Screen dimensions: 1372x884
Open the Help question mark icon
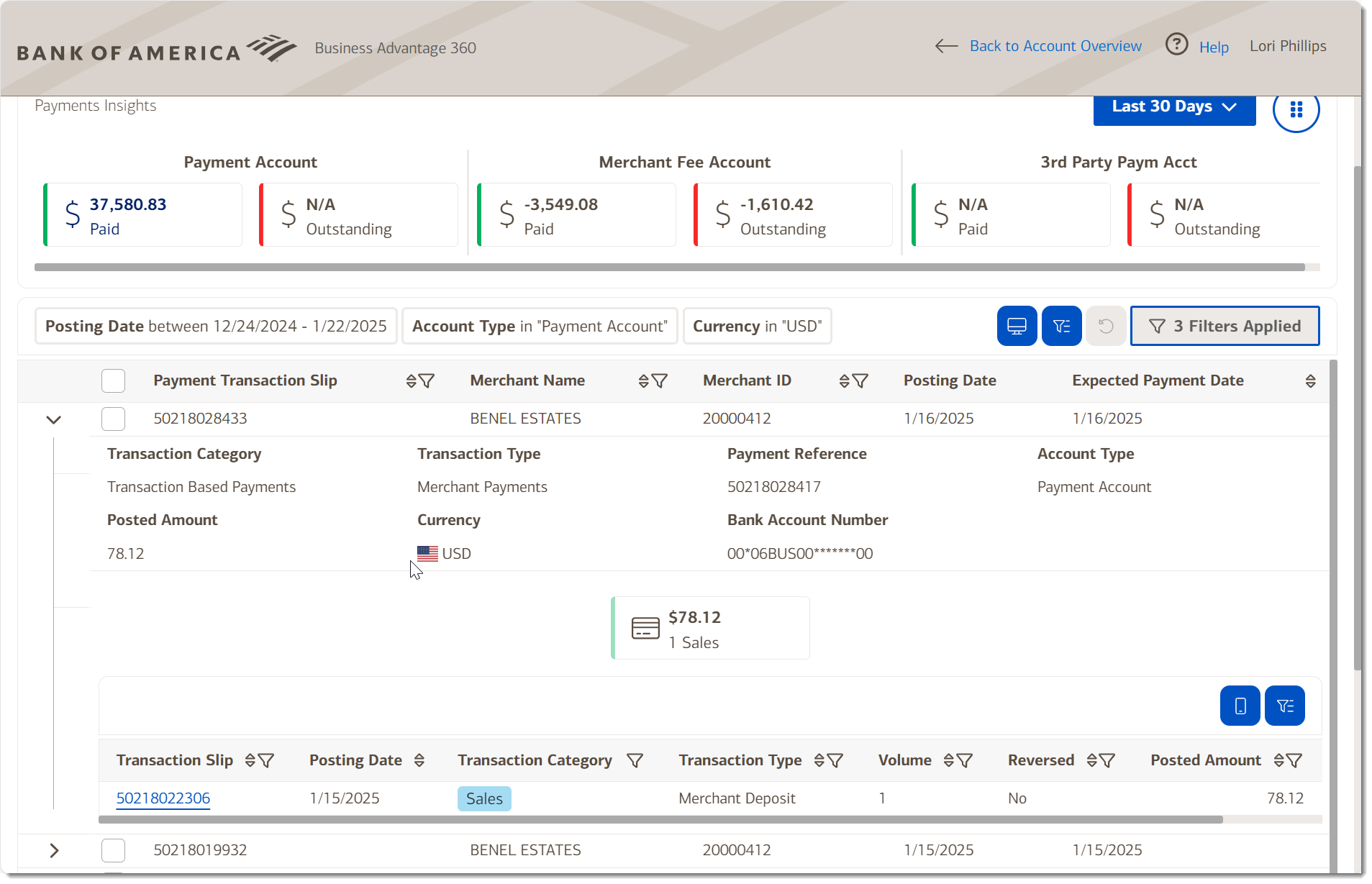pyautogui.click(x=1176, y=45)
